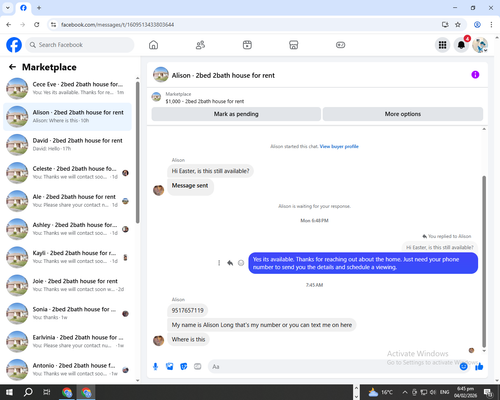Click the $1,000 listing title text

205,101
